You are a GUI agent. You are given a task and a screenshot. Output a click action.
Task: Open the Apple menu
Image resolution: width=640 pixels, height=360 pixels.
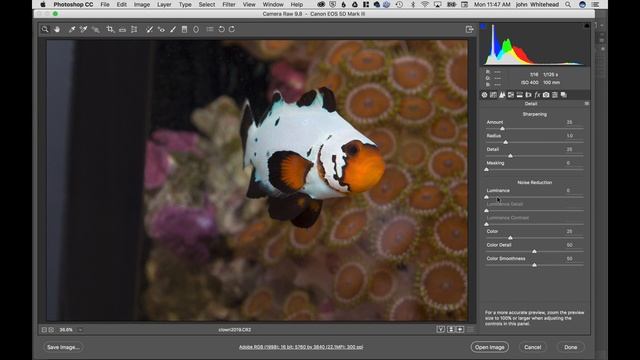(43, 4)
